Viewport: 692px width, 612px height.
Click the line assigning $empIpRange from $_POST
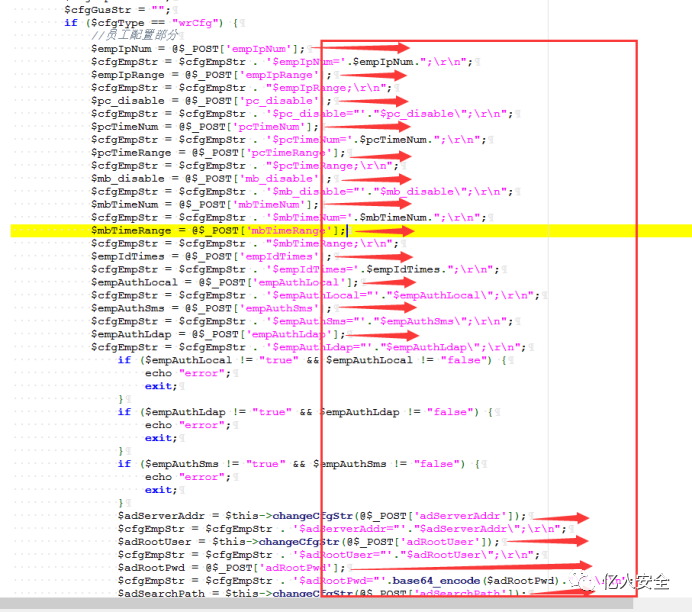coord(211,75)
